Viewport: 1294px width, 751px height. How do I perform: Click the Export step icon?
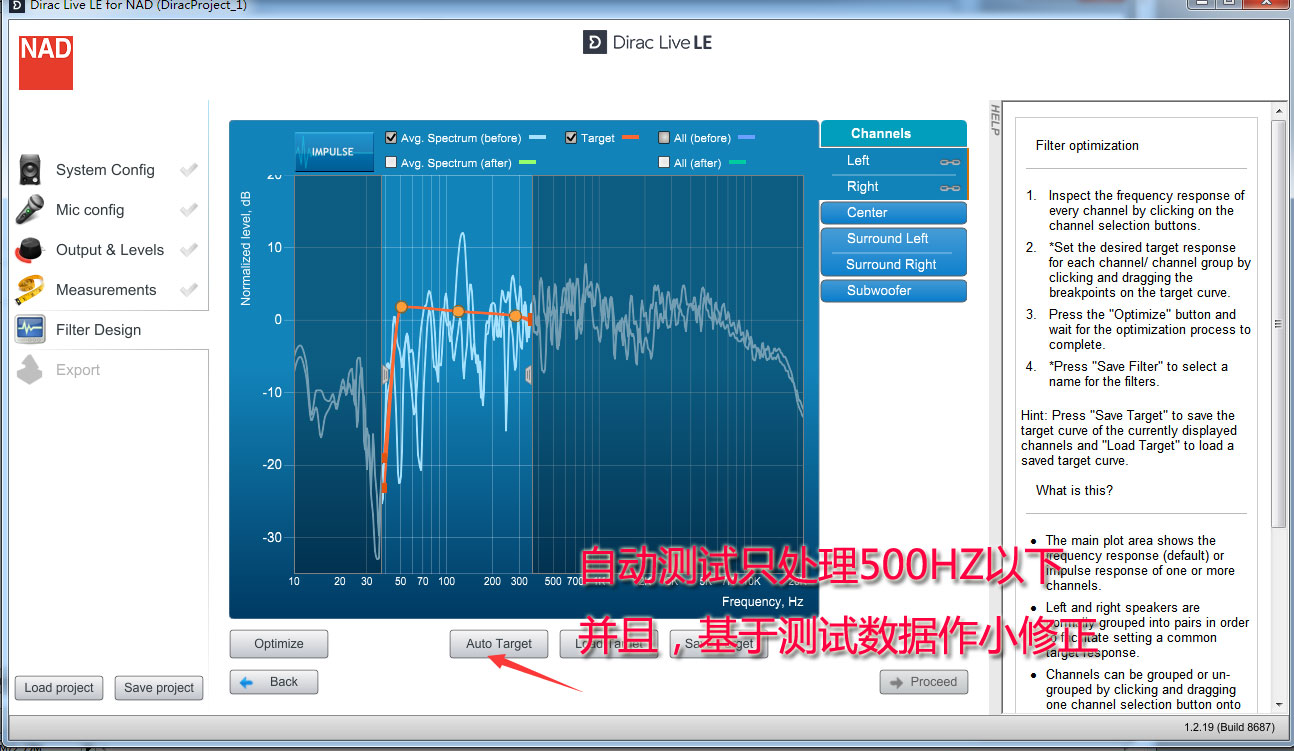(x=30, y=369)
